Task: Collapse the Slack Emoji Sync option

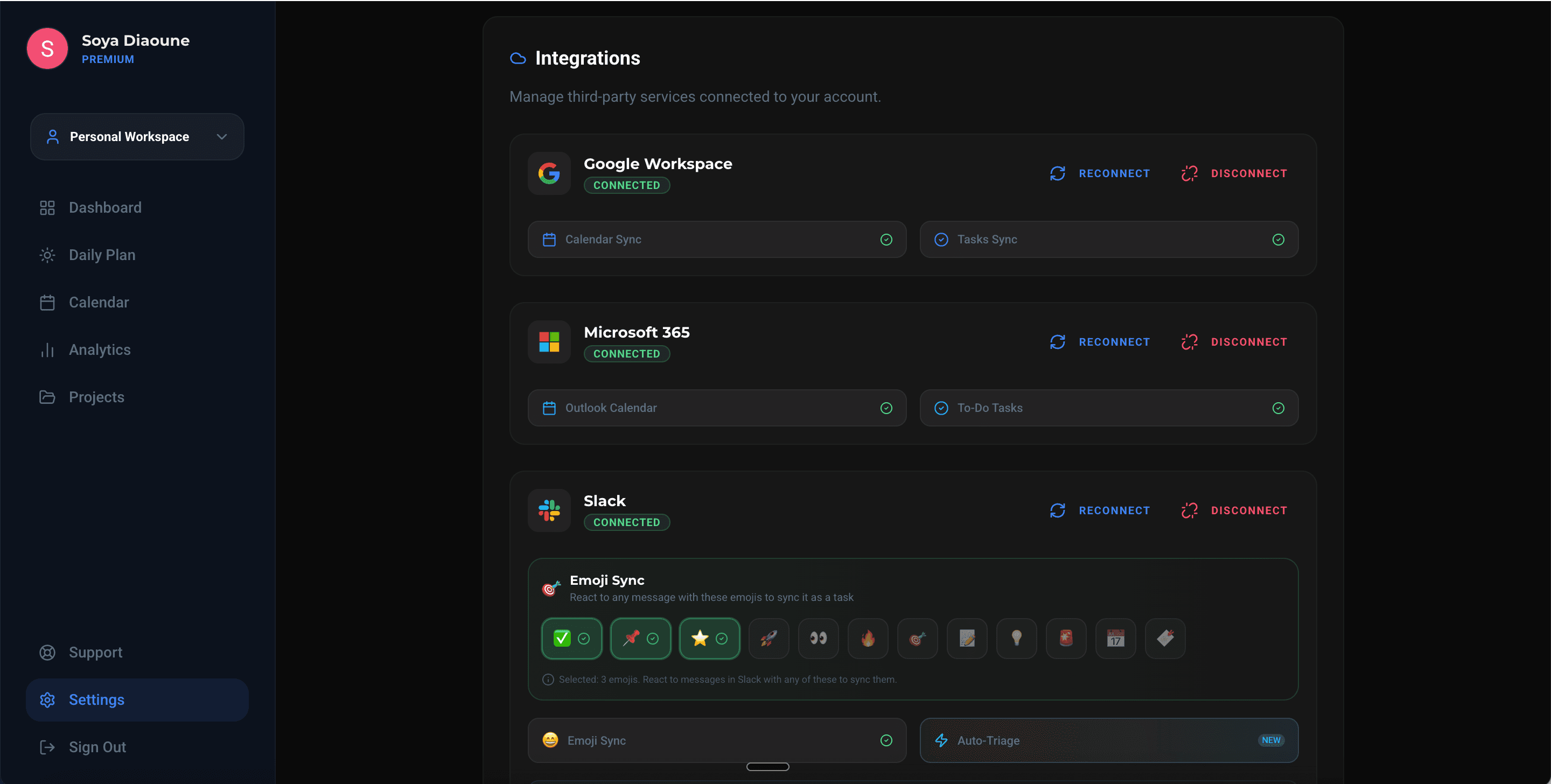Action: tap(716, 740)
